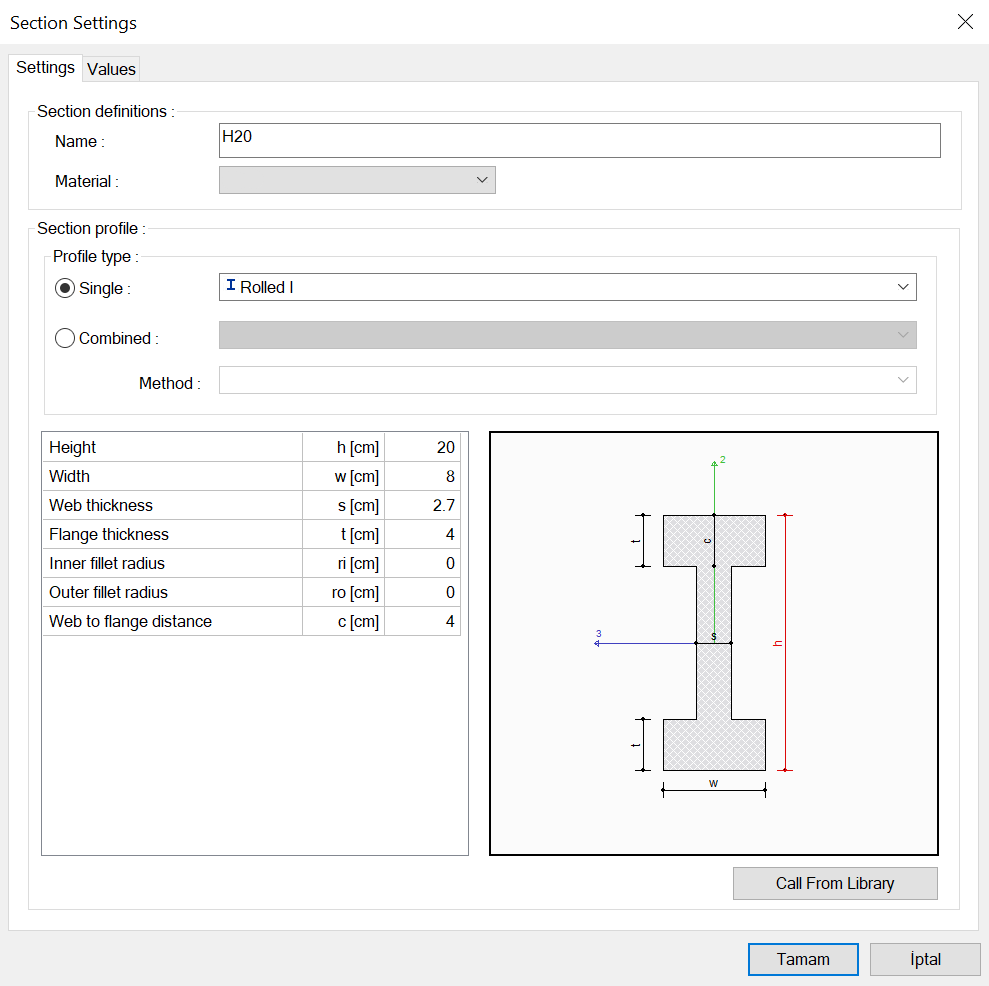Viewport: 989px width, 986px height.
Task: Switch to the Values tab
Action: coord(111,69)
